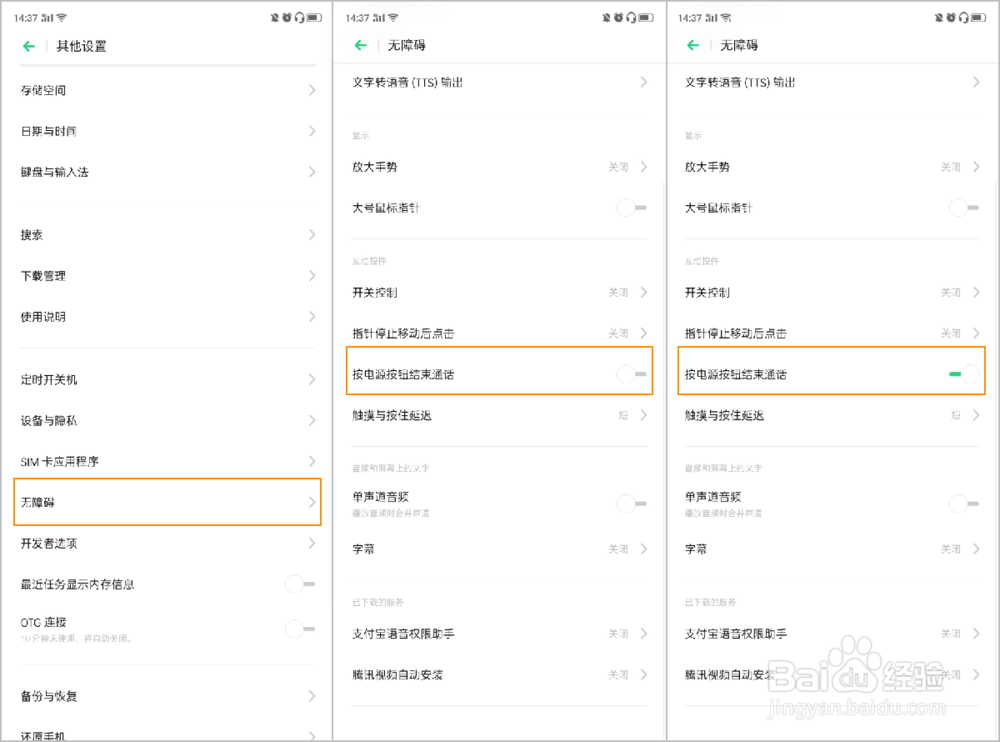
Task: Tap headphone status icon on leftmost screen
Action: (x=298, y=18)
